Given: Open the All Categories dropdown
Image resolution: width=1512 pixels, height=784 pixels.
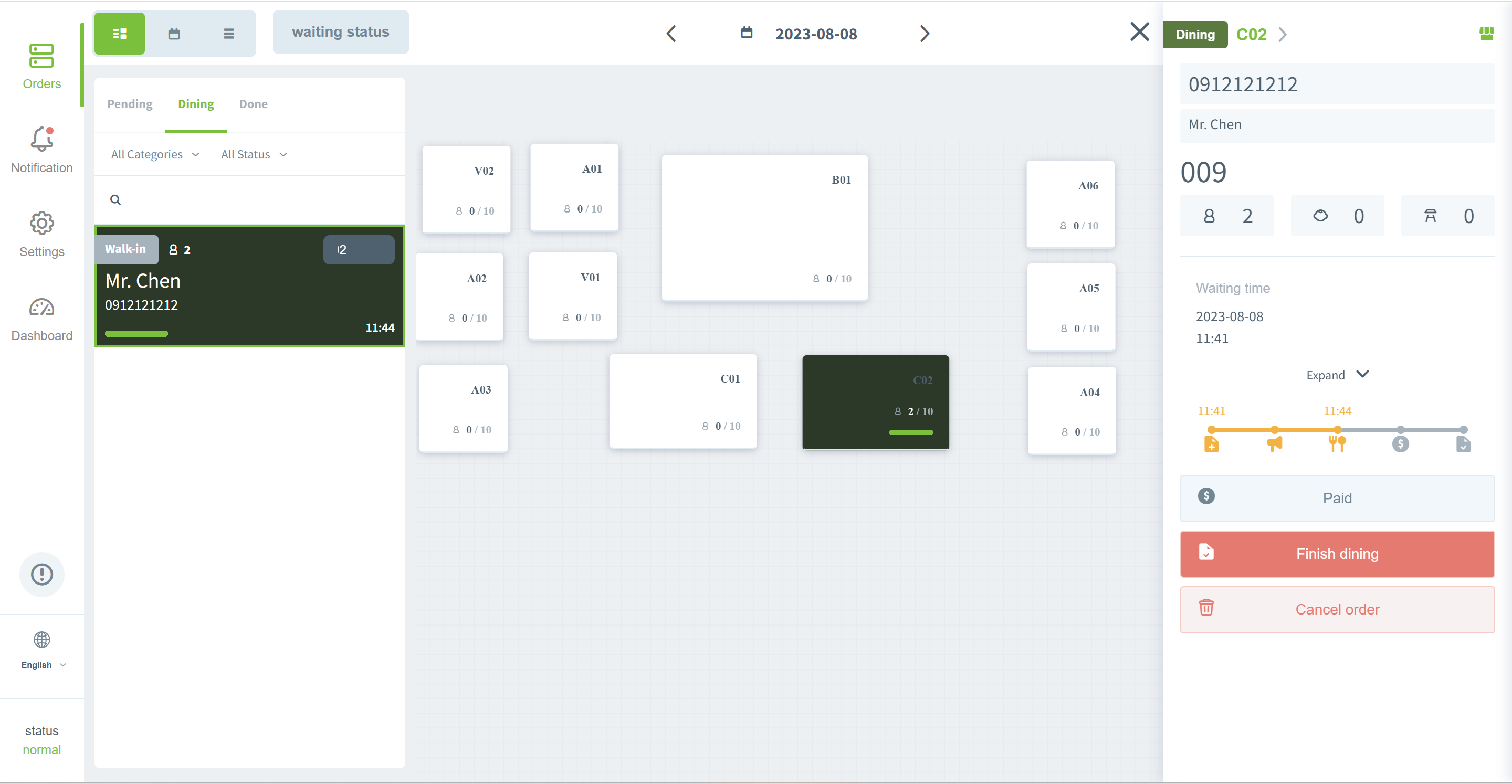Looking at the screenshot, I should click(155, 154).
